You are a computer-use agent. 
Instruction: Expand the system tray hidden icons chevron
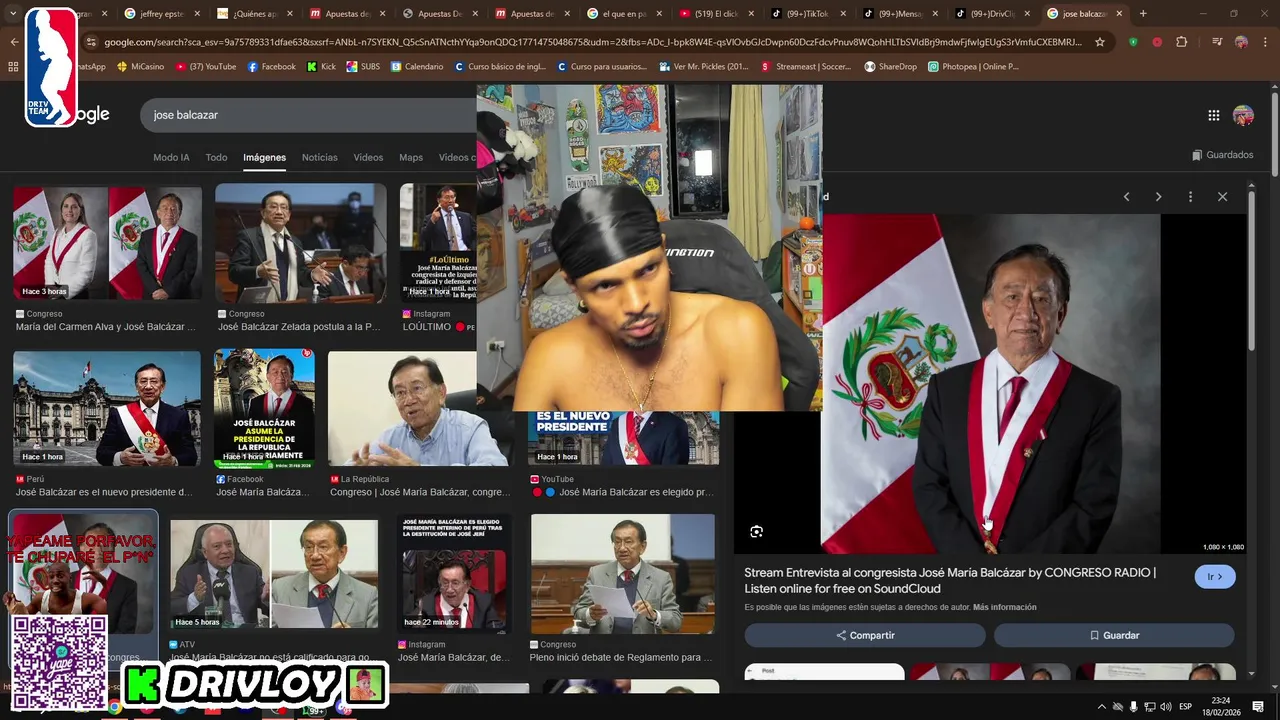(x=1102, y=707)
